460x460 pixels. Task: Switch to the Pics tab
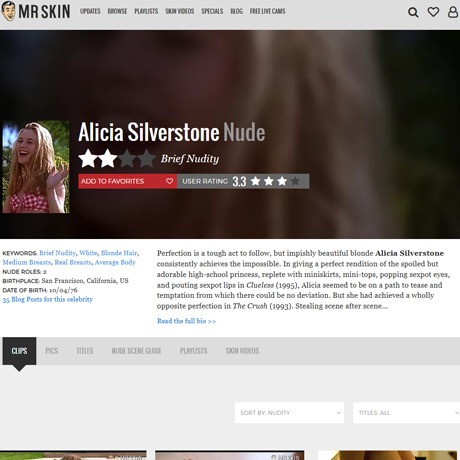tap(52, 351)
